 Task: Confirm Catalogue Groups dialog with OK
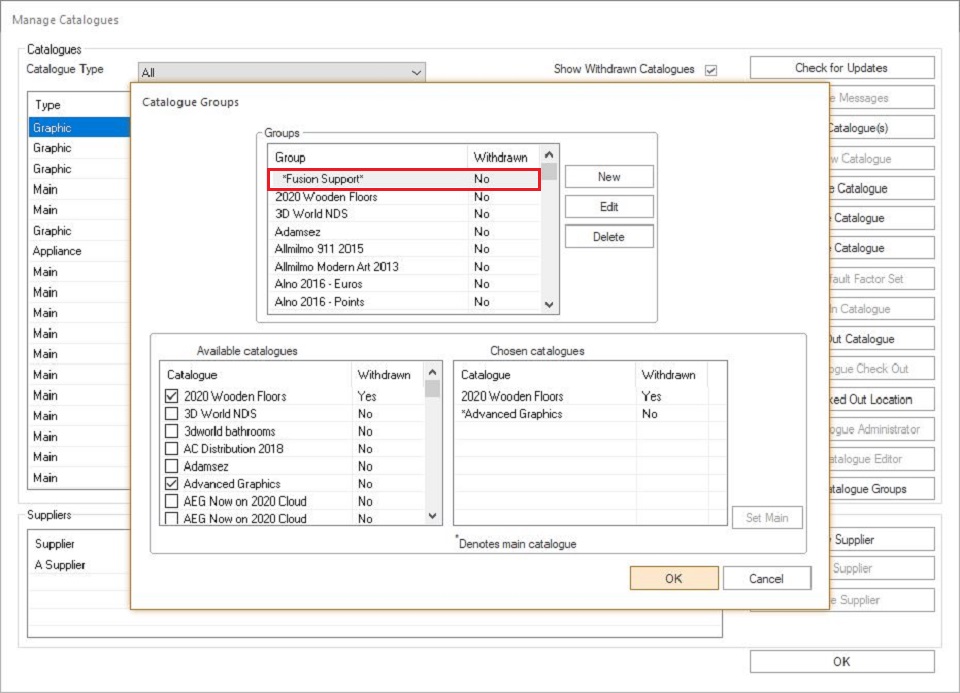674,579
